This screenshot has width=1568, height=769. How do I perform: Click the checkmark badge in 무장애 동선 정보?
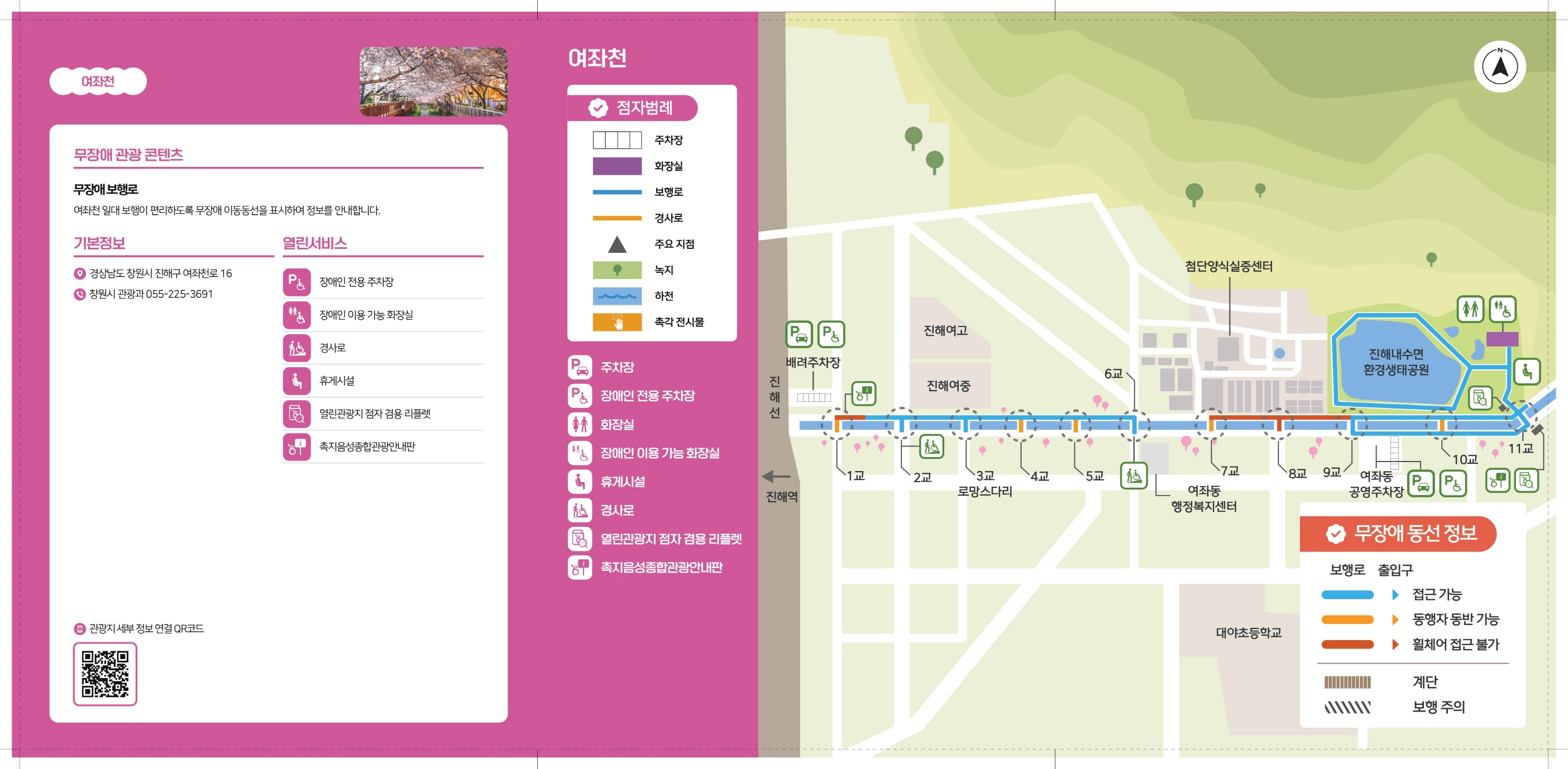1336,534
